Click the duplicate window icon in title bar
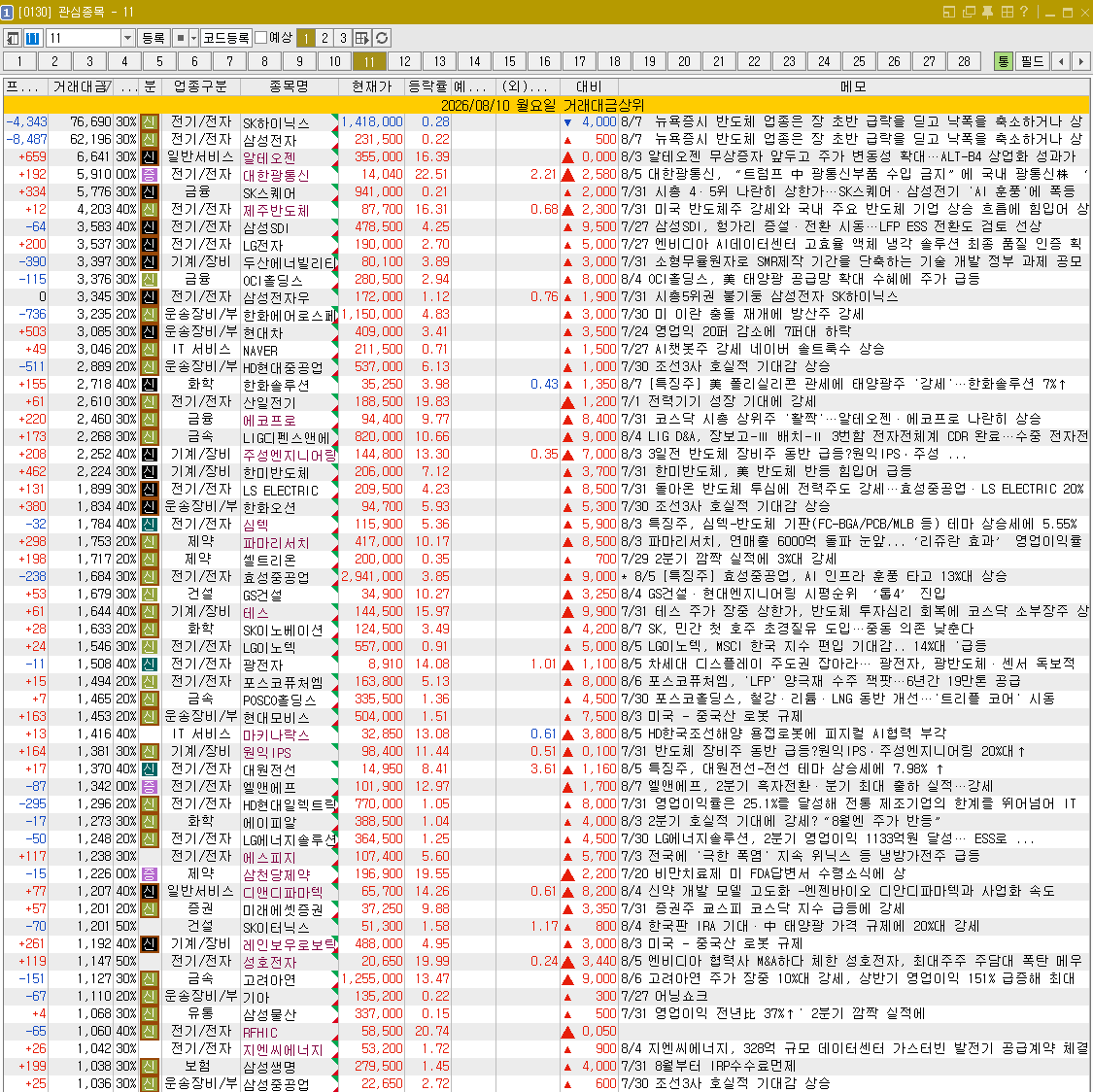The image size is (1093, 1092). (x=969, y=12)
